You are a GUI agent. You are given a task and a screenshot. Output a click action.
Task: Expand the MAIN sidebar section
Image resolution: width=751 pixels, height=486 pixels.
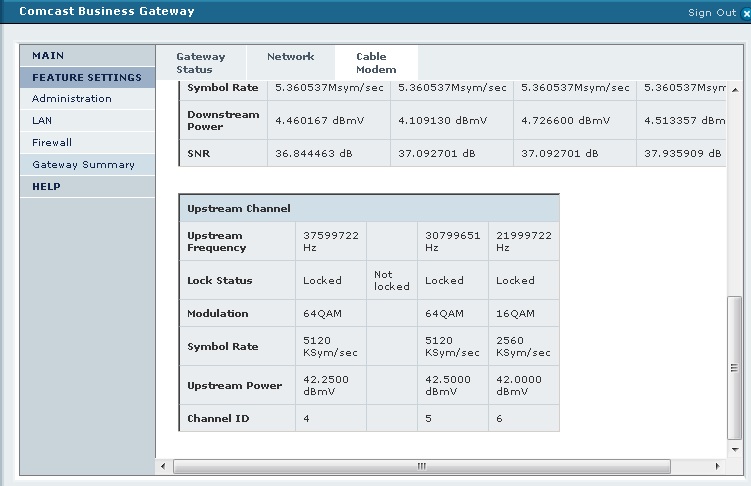click(87, 56)
